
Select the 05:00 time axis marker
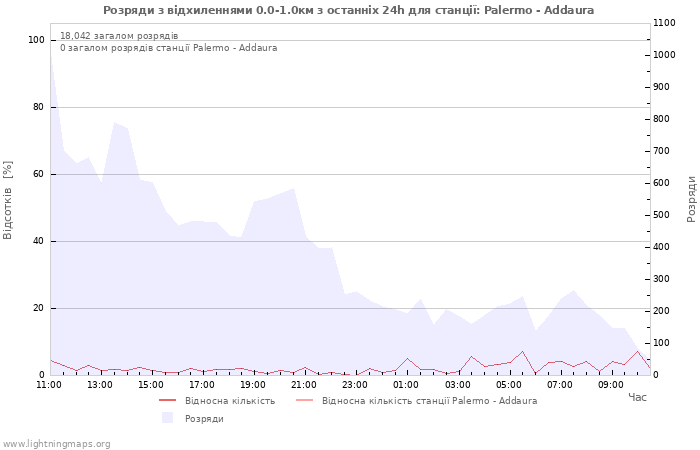(x=509, y=384)
